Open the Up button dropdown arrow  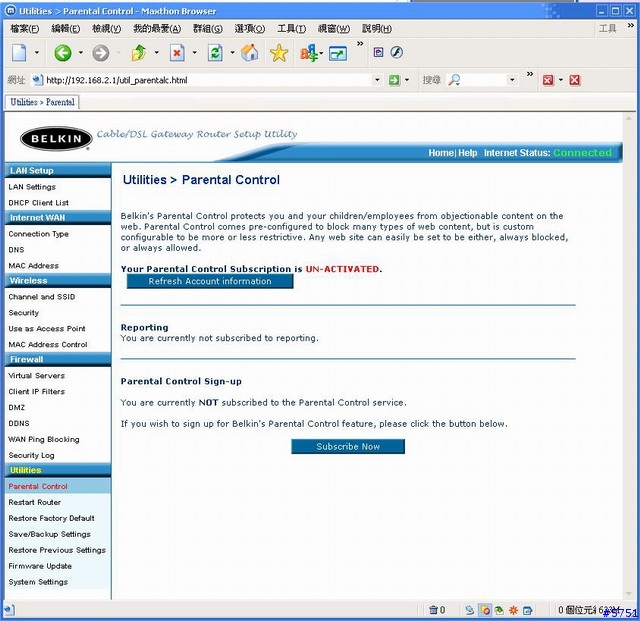[156, 53]
